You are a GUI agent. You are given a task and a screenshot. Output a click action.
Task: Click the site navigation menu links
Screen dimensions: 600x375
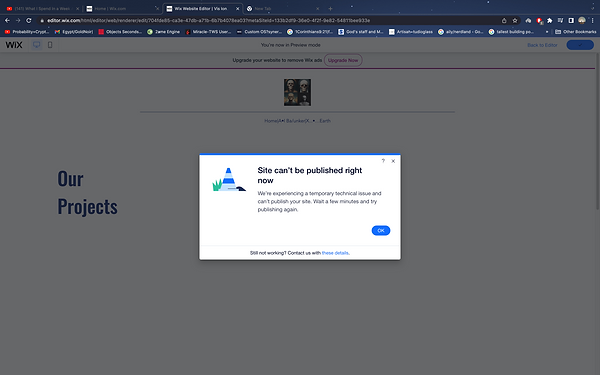coord(297,121)
